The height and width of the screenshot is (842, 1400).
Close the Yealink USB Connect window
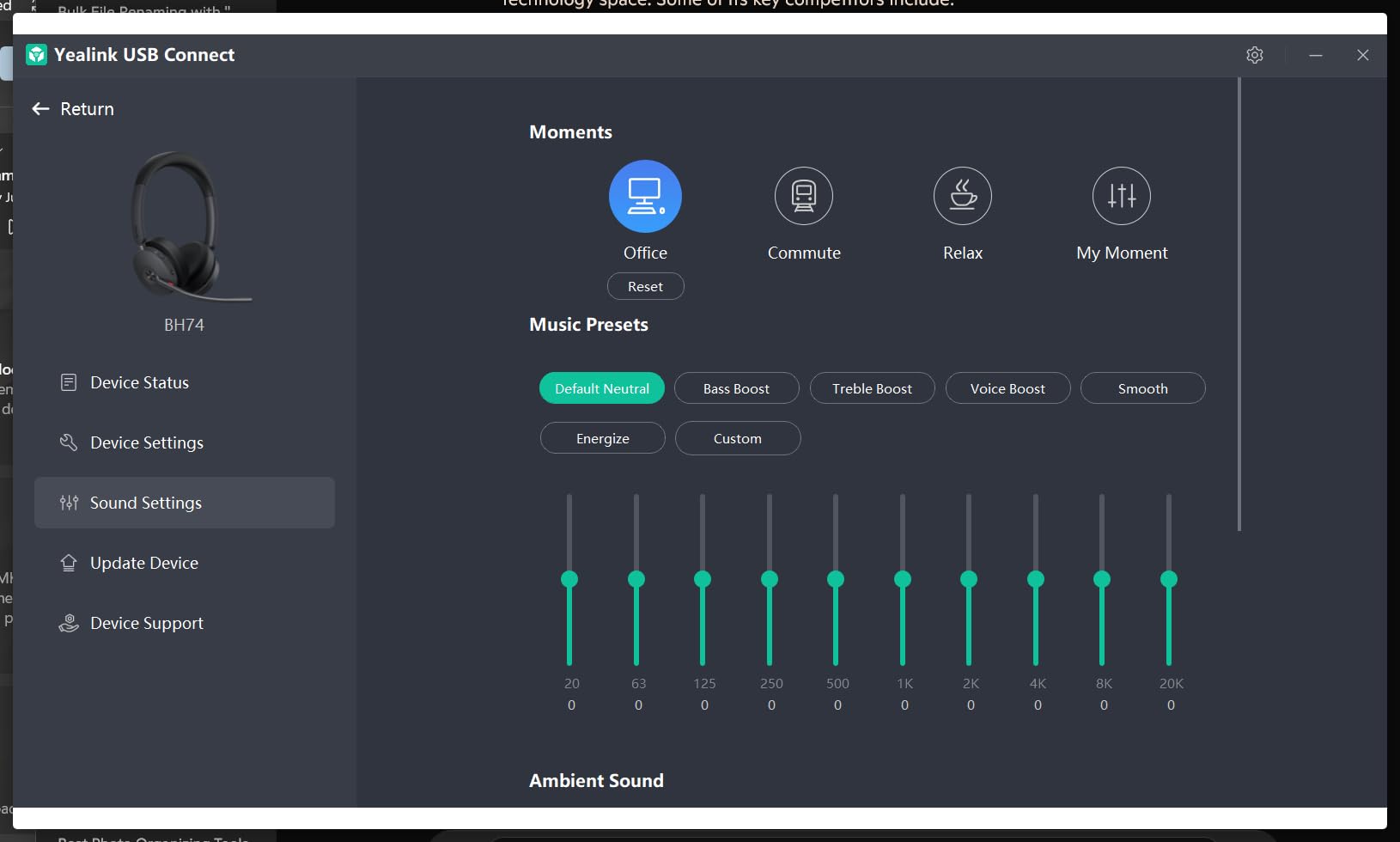pos(1363,55)
